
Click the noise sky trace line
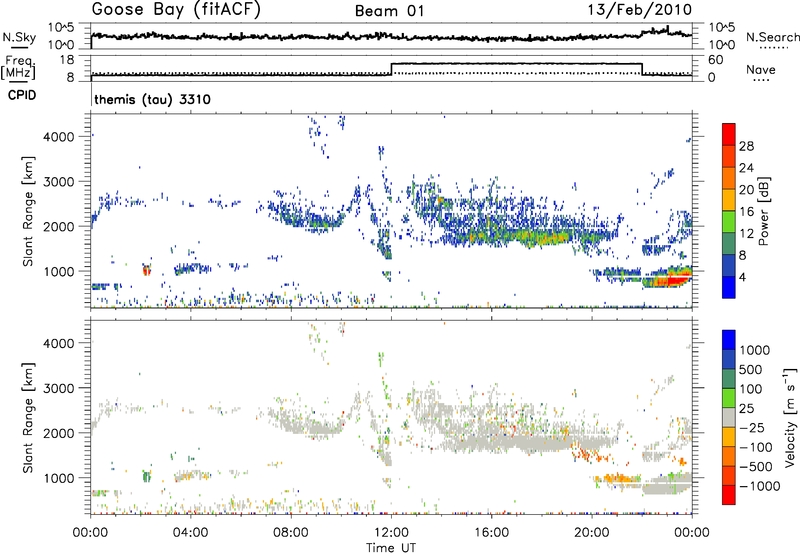point(391,37)
